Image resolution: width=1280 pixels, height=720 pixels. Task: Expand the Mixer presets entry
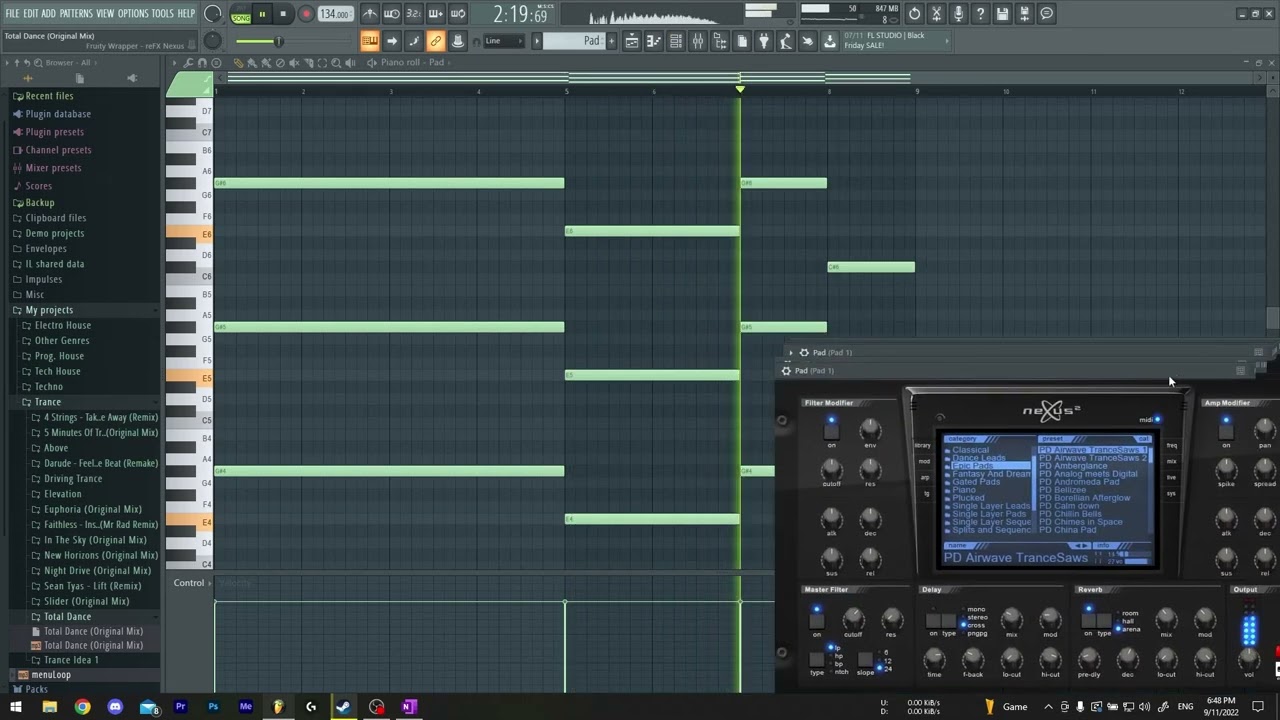(x=53, y=168)
